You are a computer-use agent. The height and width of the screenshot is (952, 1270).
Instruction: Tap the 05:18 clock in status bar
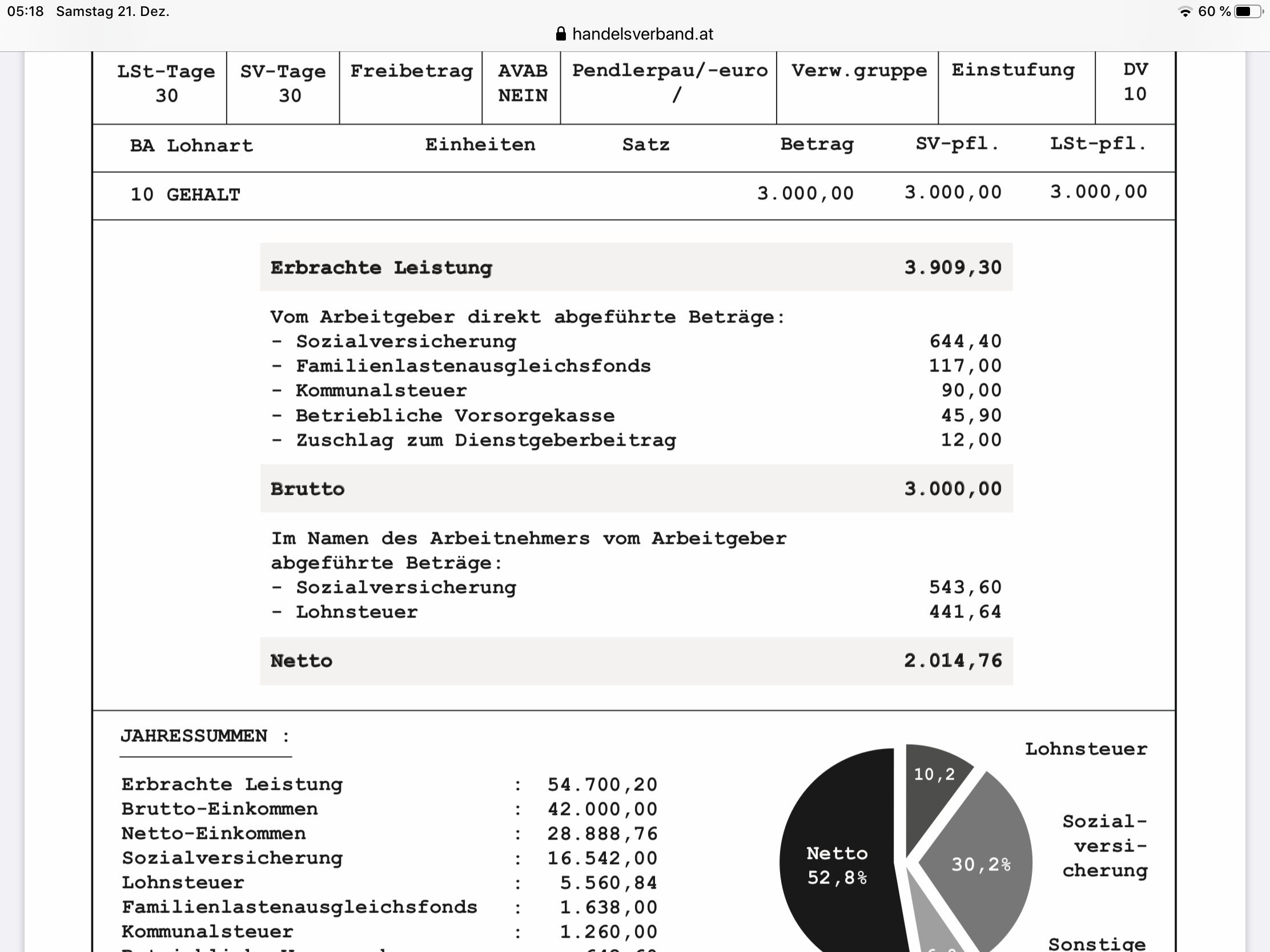pyautogui.click(x=25, y=11)
